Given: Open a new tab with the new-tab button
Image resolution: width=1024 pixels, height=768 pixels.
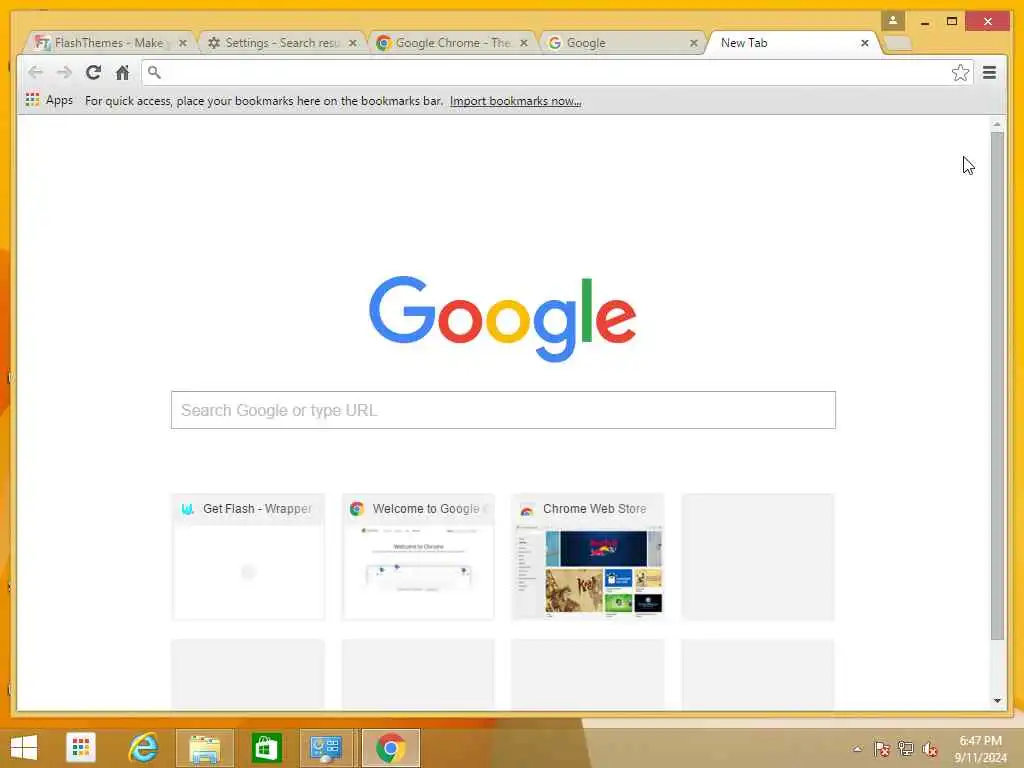Looking at the screenshot, I should (x=897, y=43).
